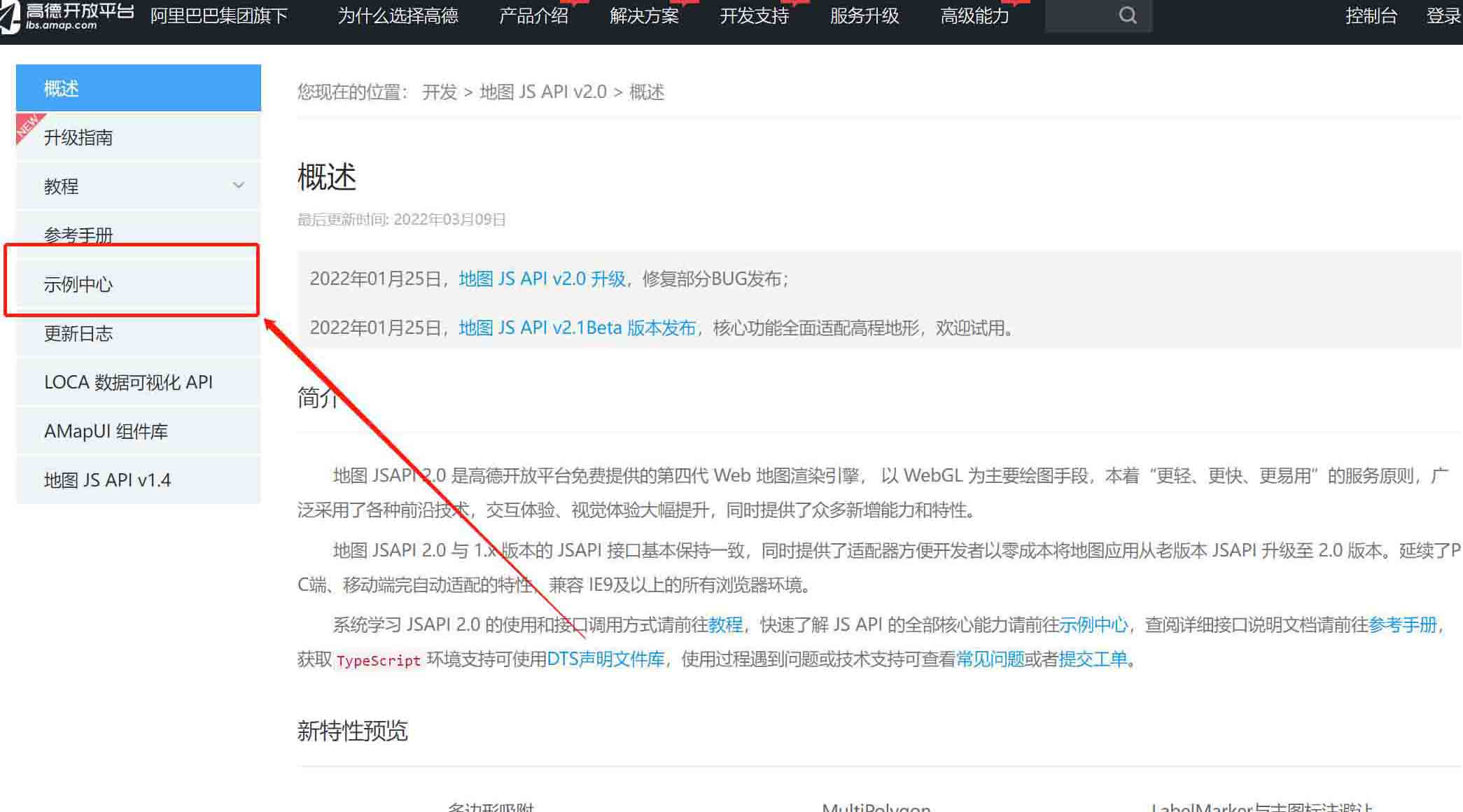Screen dimensions: 1463x812
Task: Open the 常见问题 link
Action: (x=990, y=659)
